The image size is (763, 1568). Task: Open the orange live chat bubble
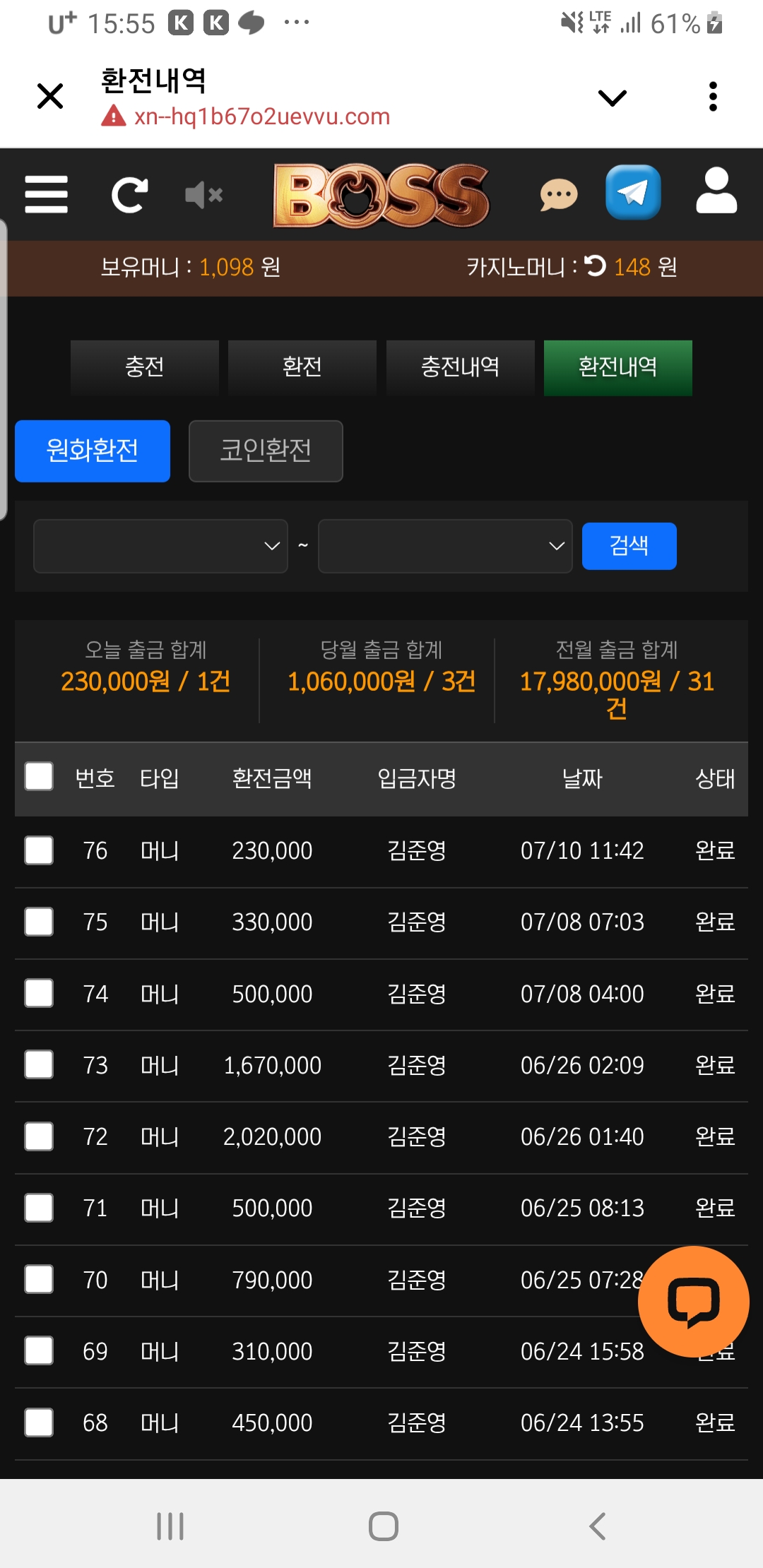coord(693,1301)
